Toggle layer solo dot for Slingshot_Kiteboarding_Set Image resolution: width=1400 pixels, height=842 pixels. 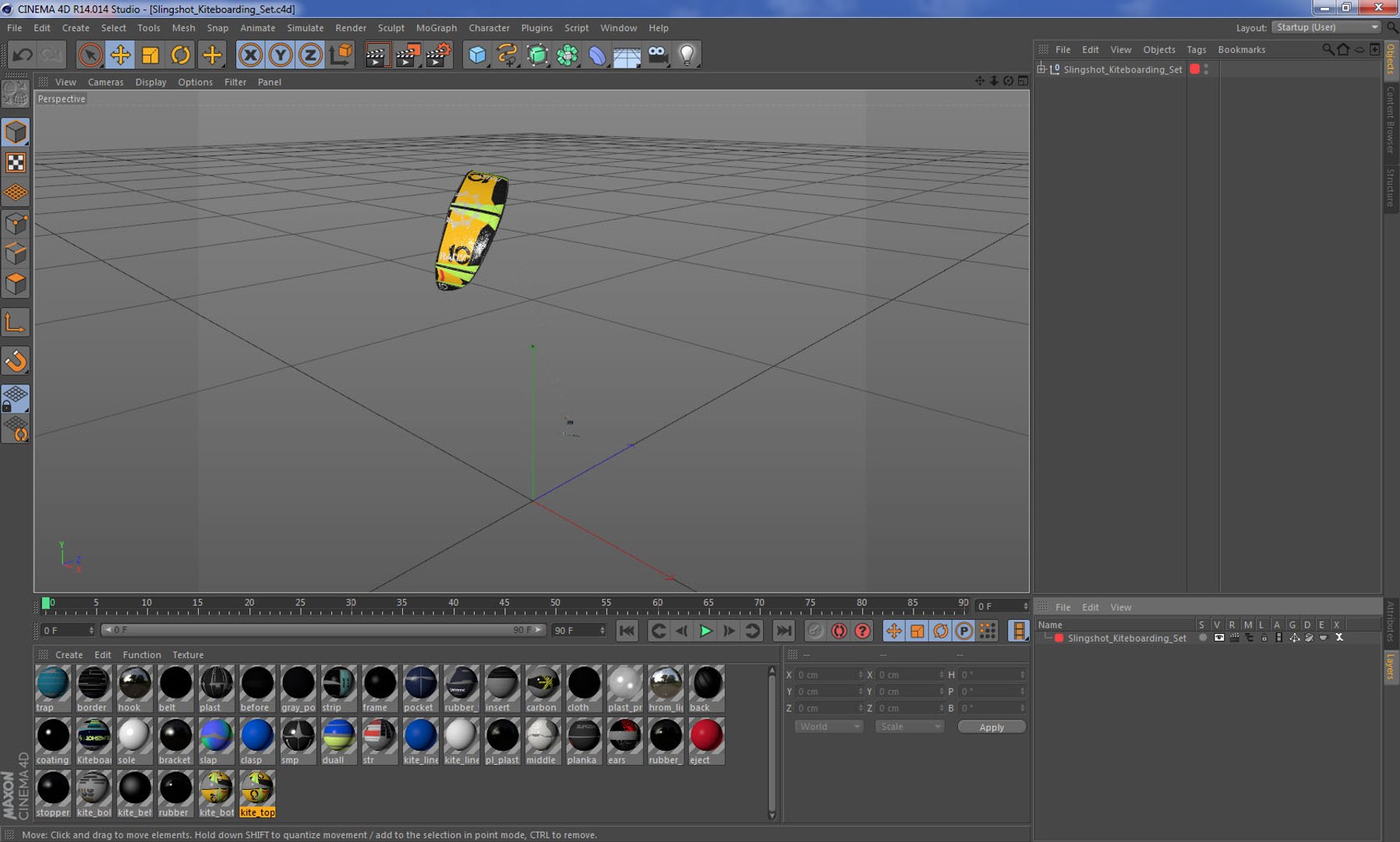point(1203,638)
